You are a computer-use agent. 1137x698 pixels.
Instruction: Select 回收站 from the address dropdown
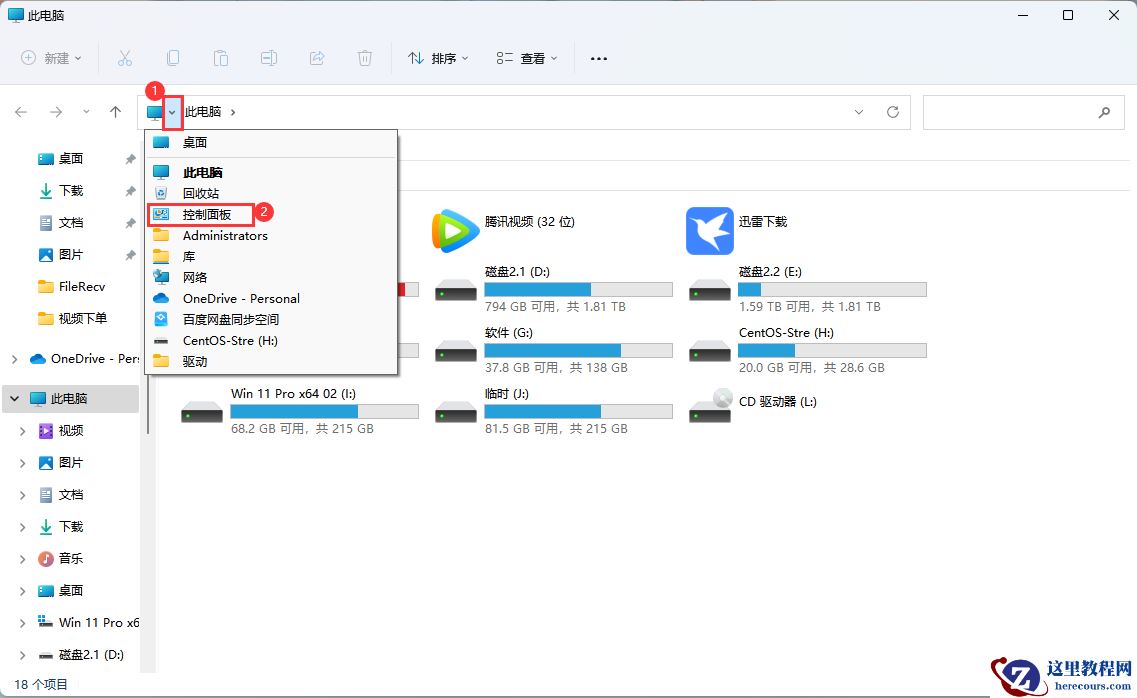tap(200, 192)
